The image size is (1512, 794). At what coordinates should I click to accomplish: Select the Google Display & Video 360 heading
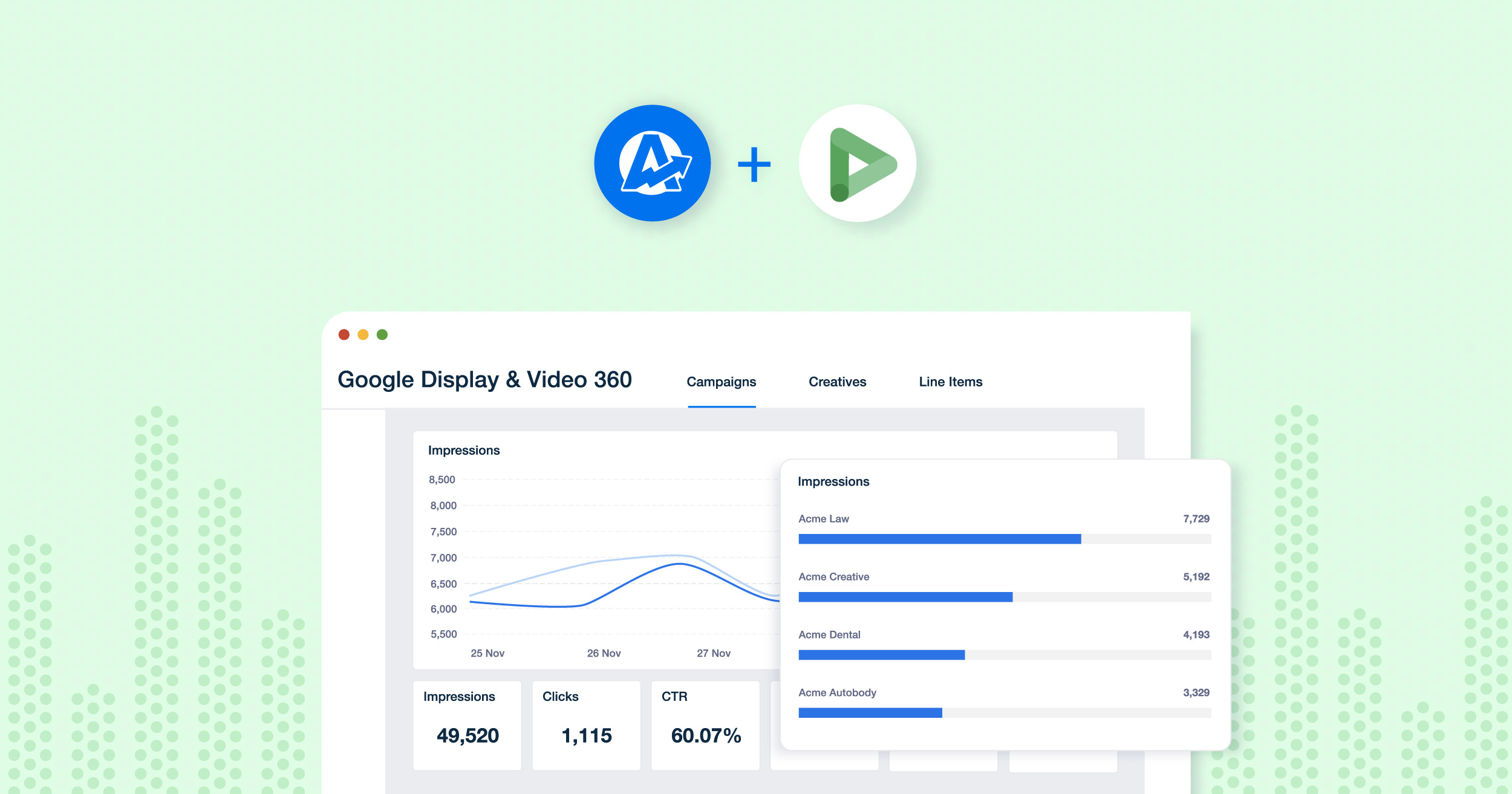(x=484, y=380)
